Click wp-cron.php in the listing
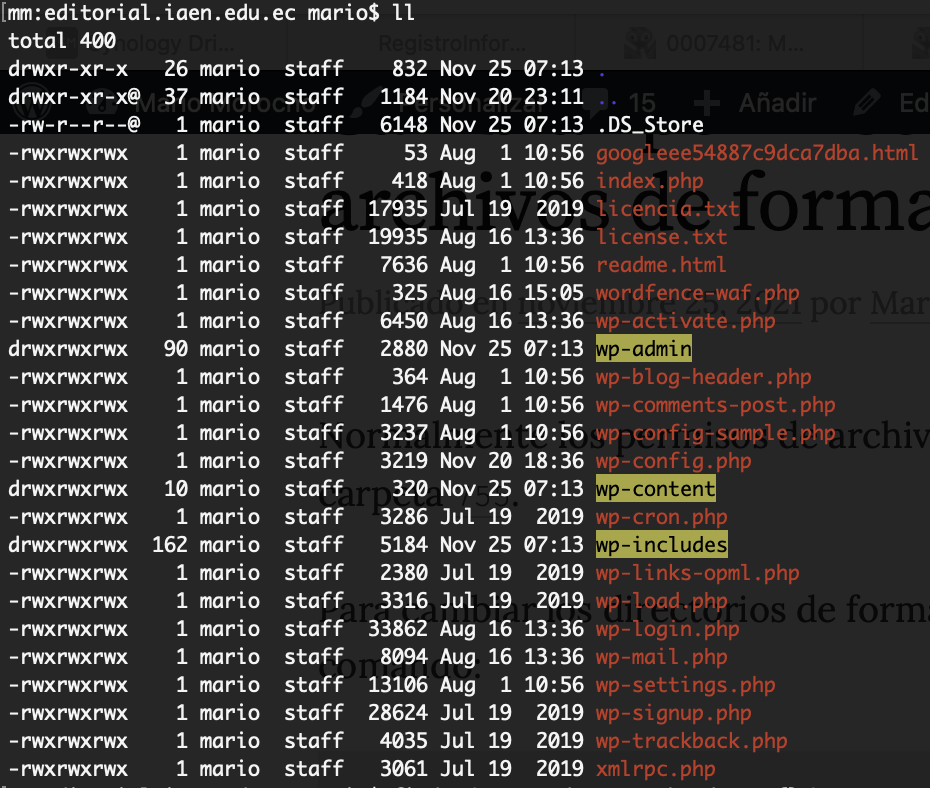Image resolution: width=930 pixels, height=788 pixels. [661, 517]
